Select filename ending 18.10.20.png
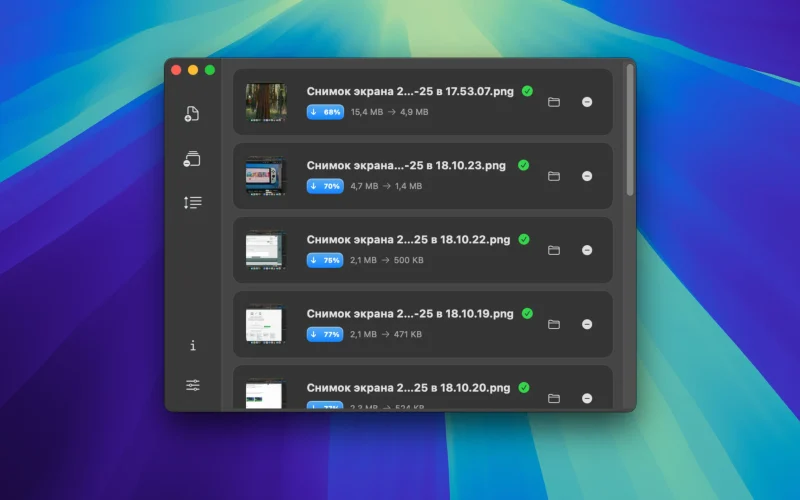Image resolution: width=800 pixels, height=500 pixels. click(408, 388)
